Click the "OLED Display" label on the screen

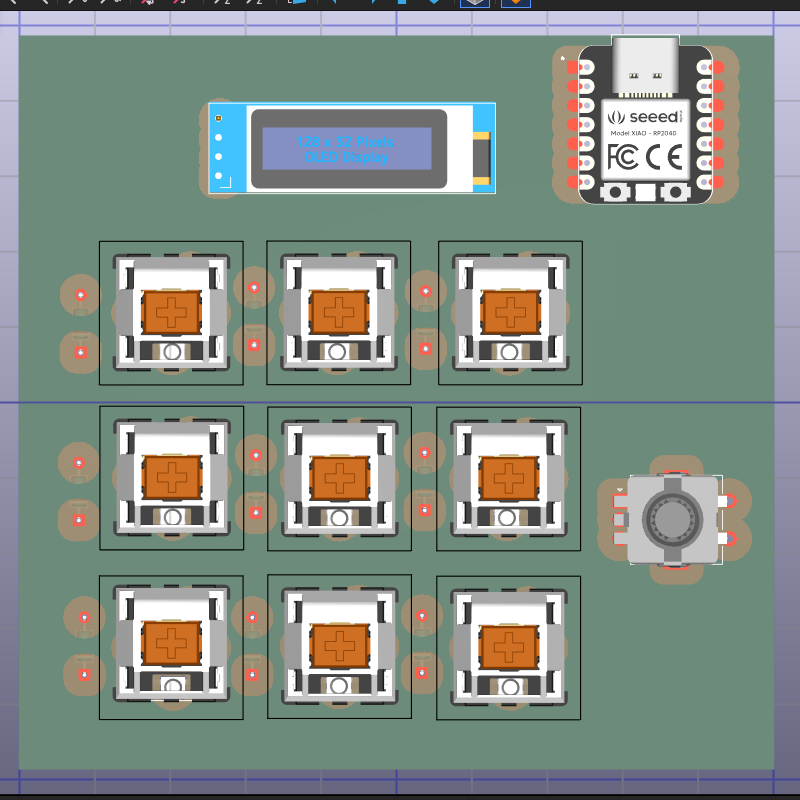(346, 157)
